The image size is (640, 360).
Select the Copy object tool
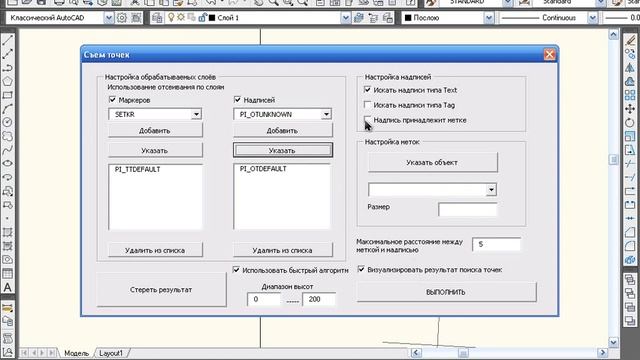[x=630, y=54]
